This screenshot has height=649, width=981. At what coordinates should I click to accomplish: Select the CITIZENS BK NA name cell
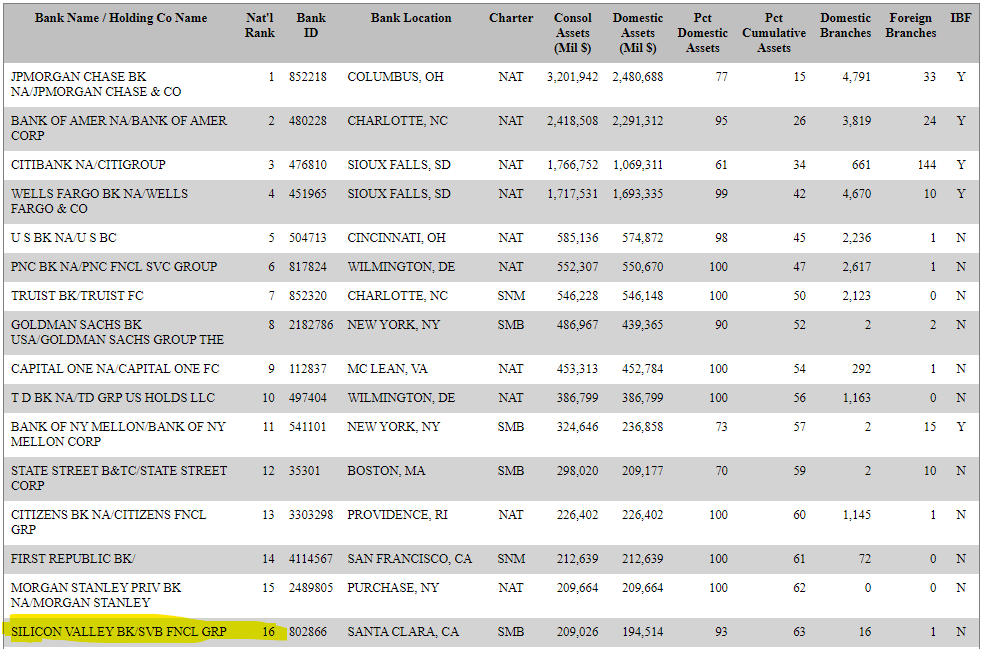[108, 522]
